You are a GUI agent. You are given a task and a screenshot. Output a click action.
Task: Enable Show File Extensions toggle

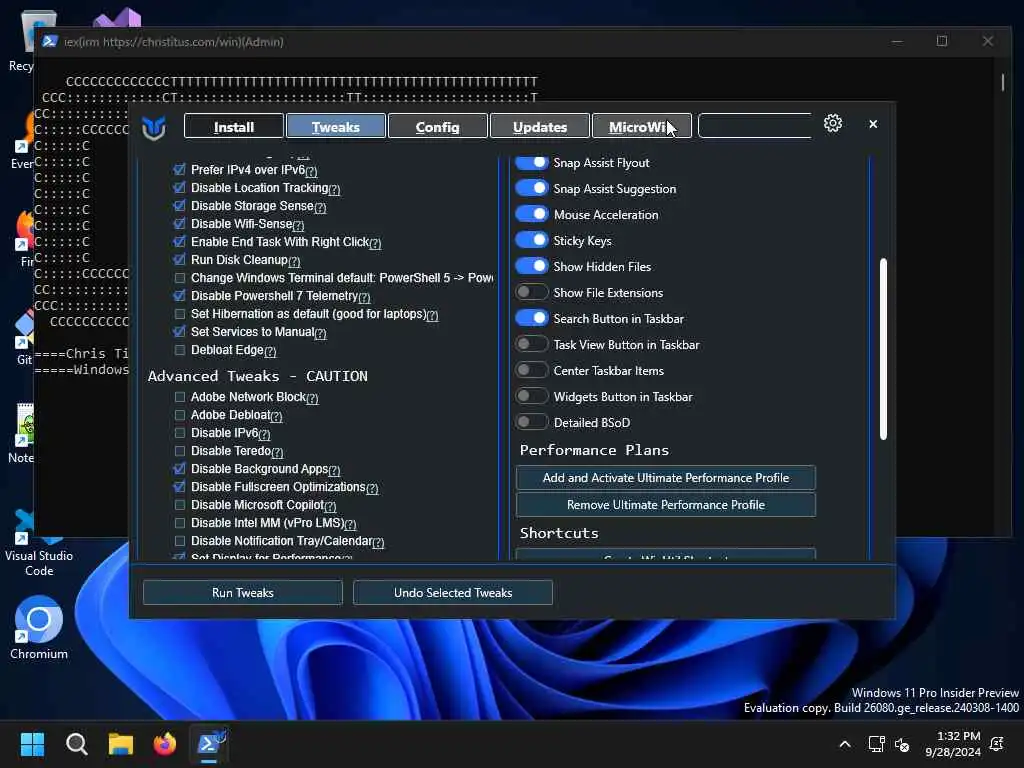(x=532, y=292)
